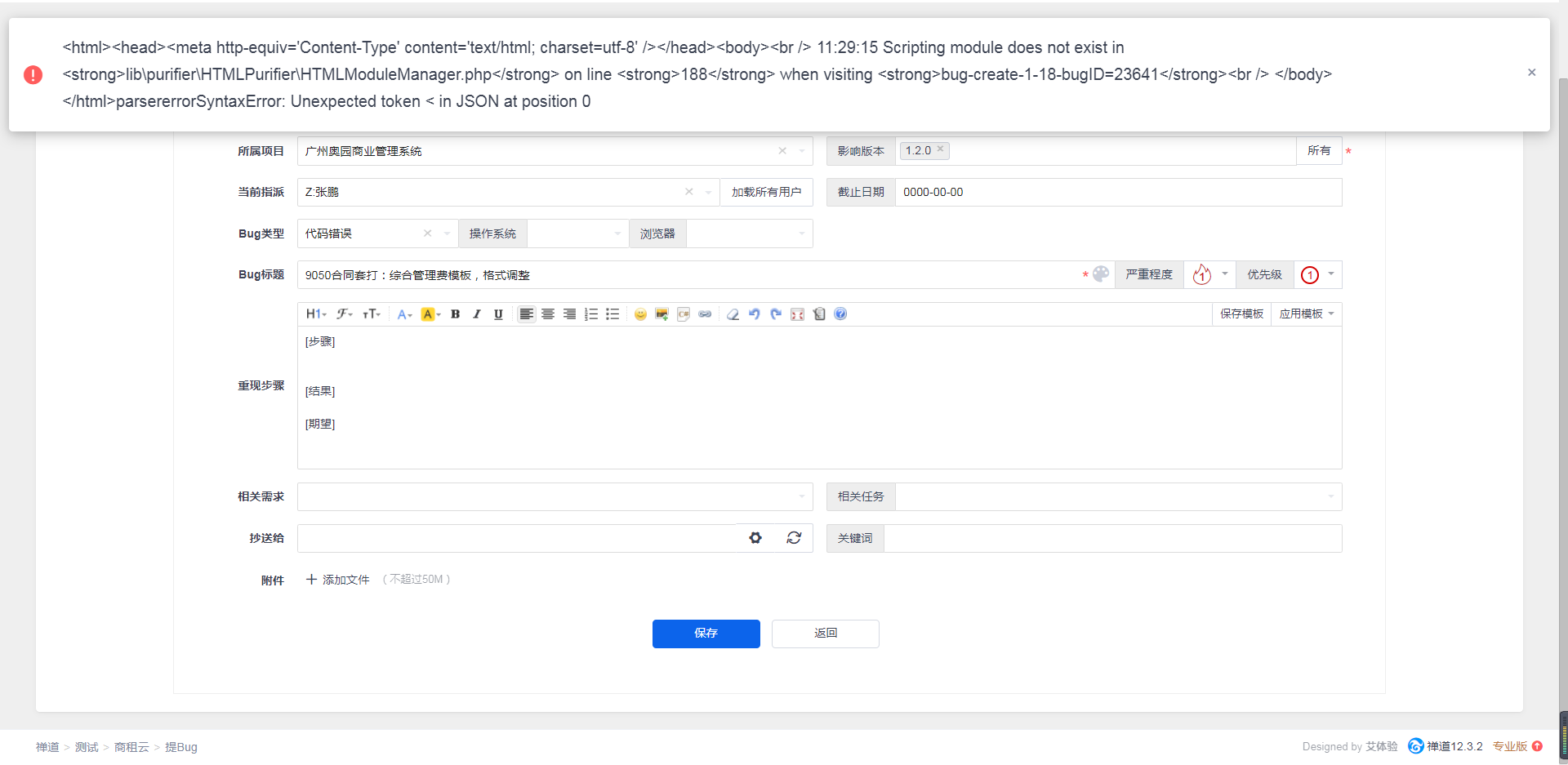Click the 关键词 keywords input
1568x765 pixels.
1113,538
